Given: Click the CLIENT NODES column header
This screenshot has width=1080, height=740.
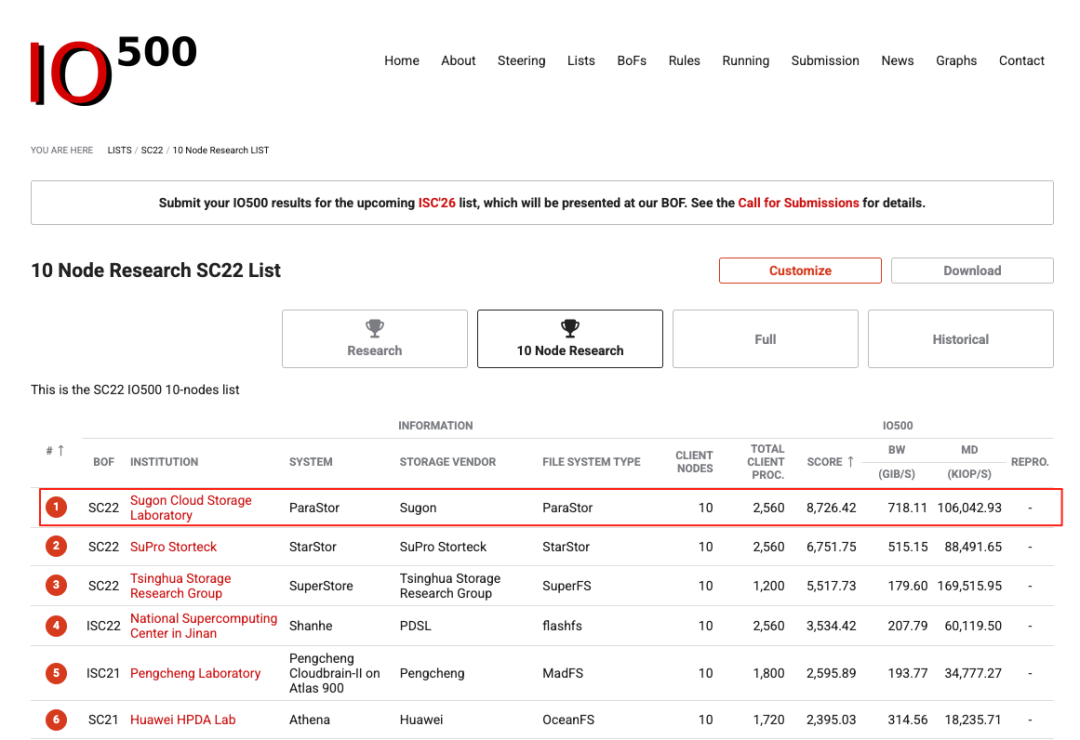Looking at the screenshot, I should pyautogui.click(x=694, y=462).
